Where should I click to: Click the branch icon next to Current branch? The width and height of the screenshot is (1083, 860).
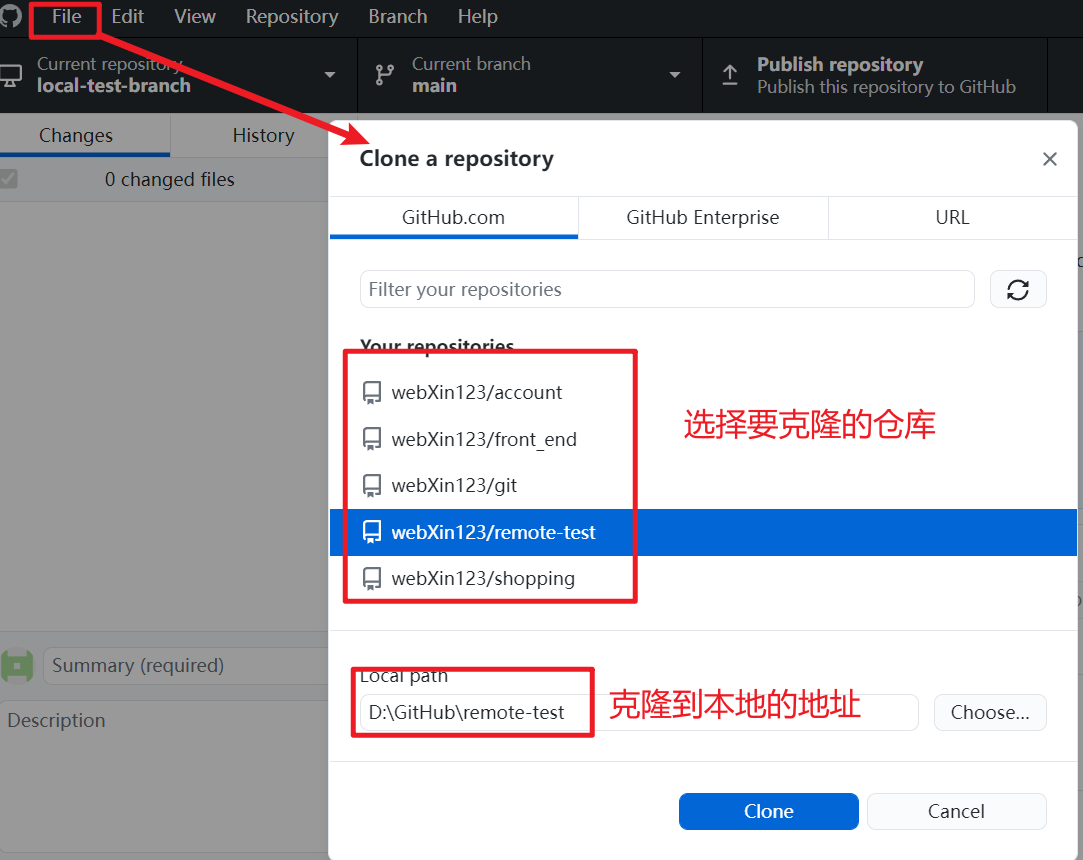click(x=384, y=75)
